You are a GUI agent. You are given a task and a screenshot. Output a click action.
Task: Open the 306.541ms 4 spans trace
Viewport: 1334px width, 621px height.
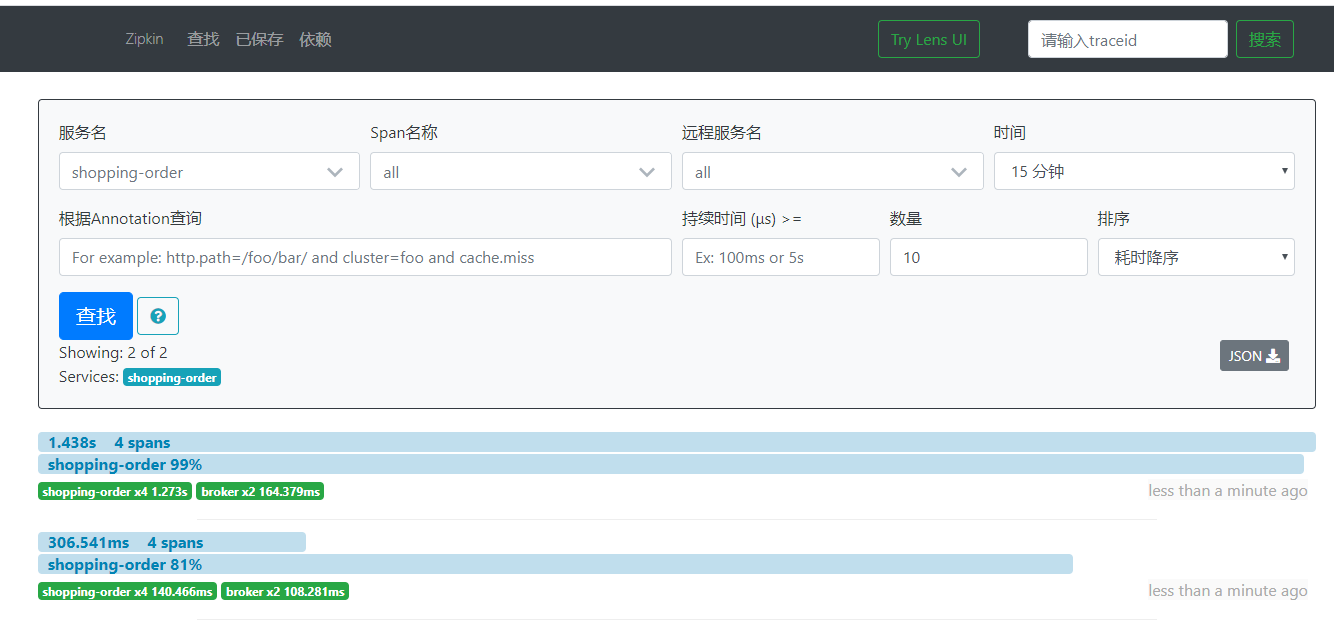coord(172,542)
